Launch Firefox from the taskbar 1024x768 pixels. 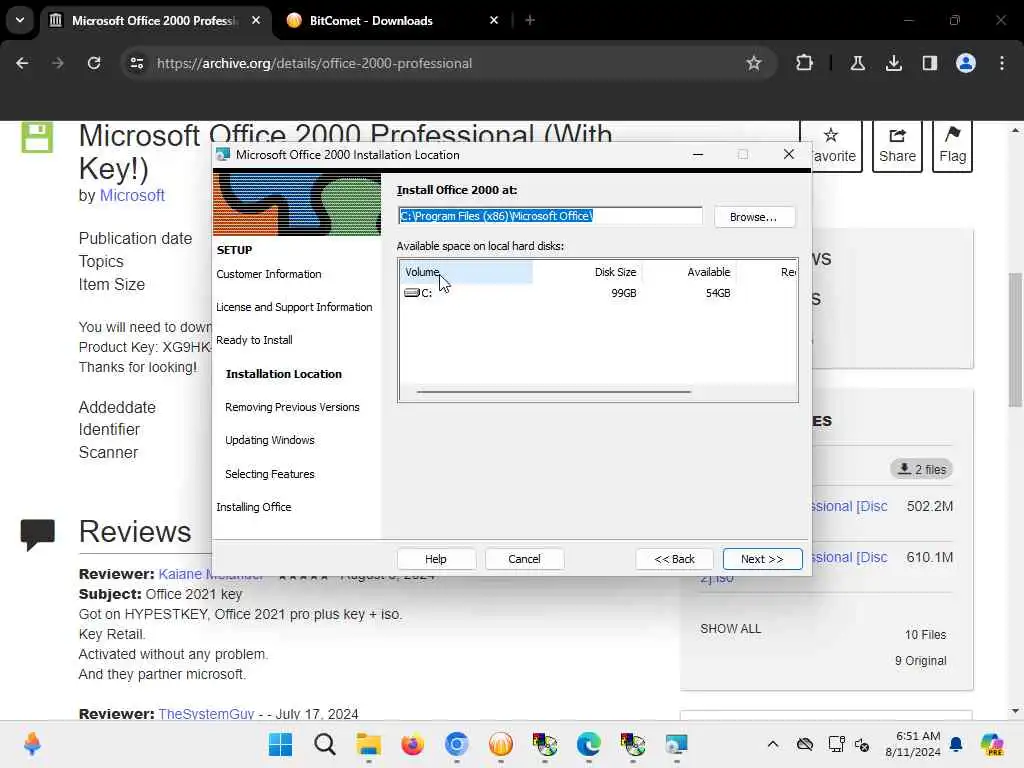(413, 744)
